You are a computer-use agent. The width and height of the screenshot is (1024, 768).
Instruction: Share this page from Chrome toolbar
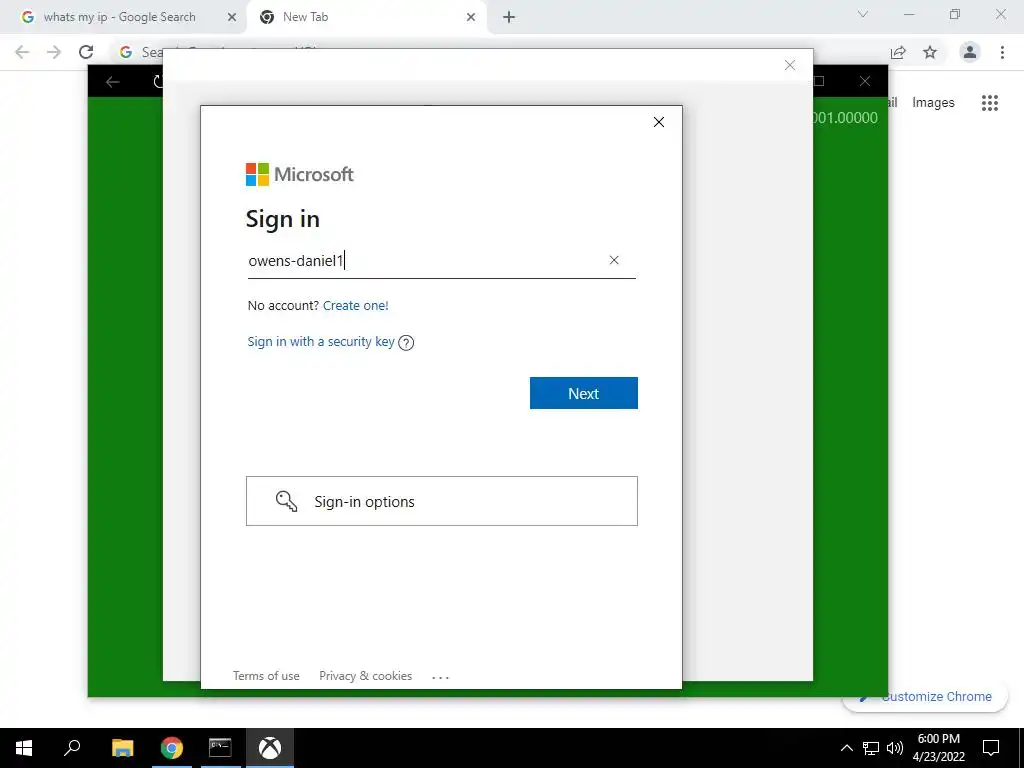coord(898,52)
